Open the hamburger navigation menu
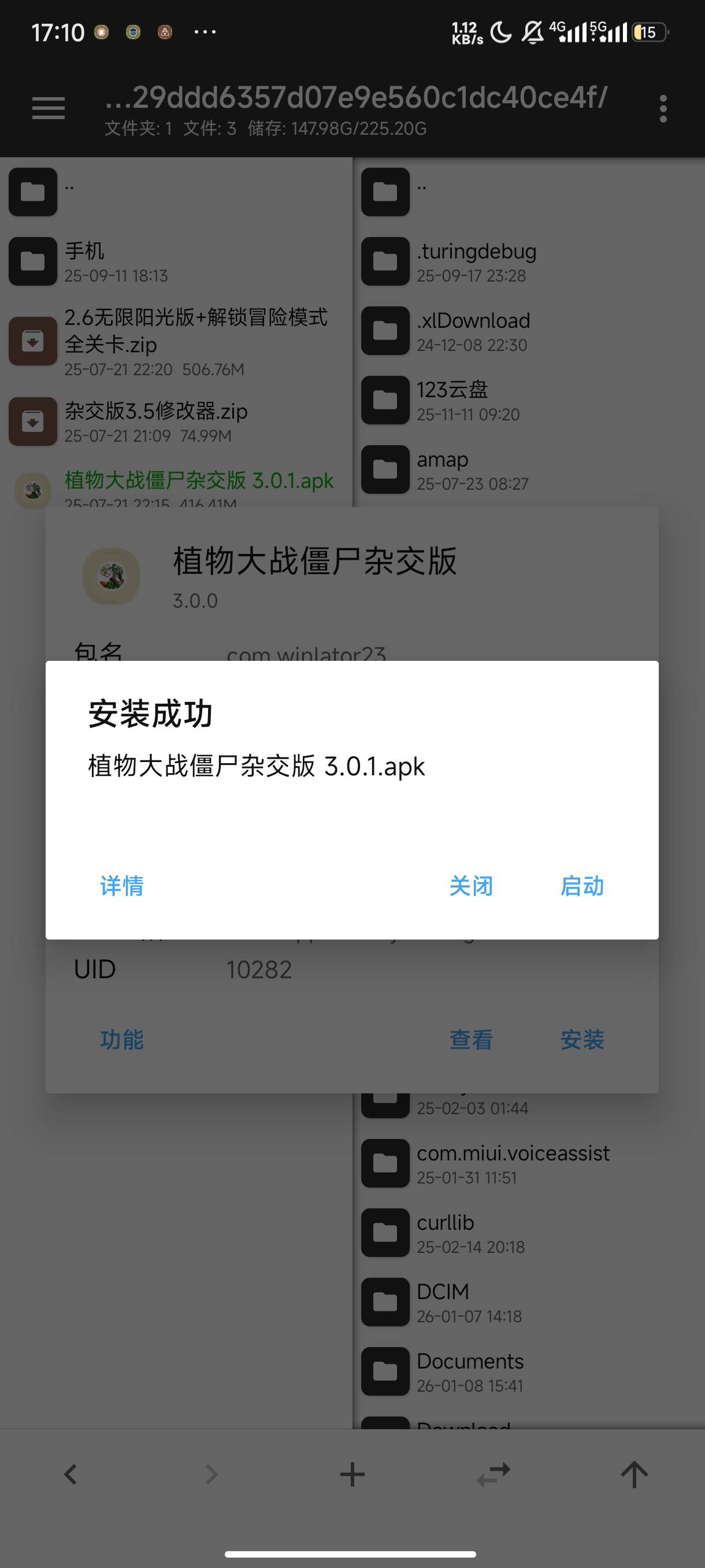This screenshot has height=1568, width=705. pos(49,108)
